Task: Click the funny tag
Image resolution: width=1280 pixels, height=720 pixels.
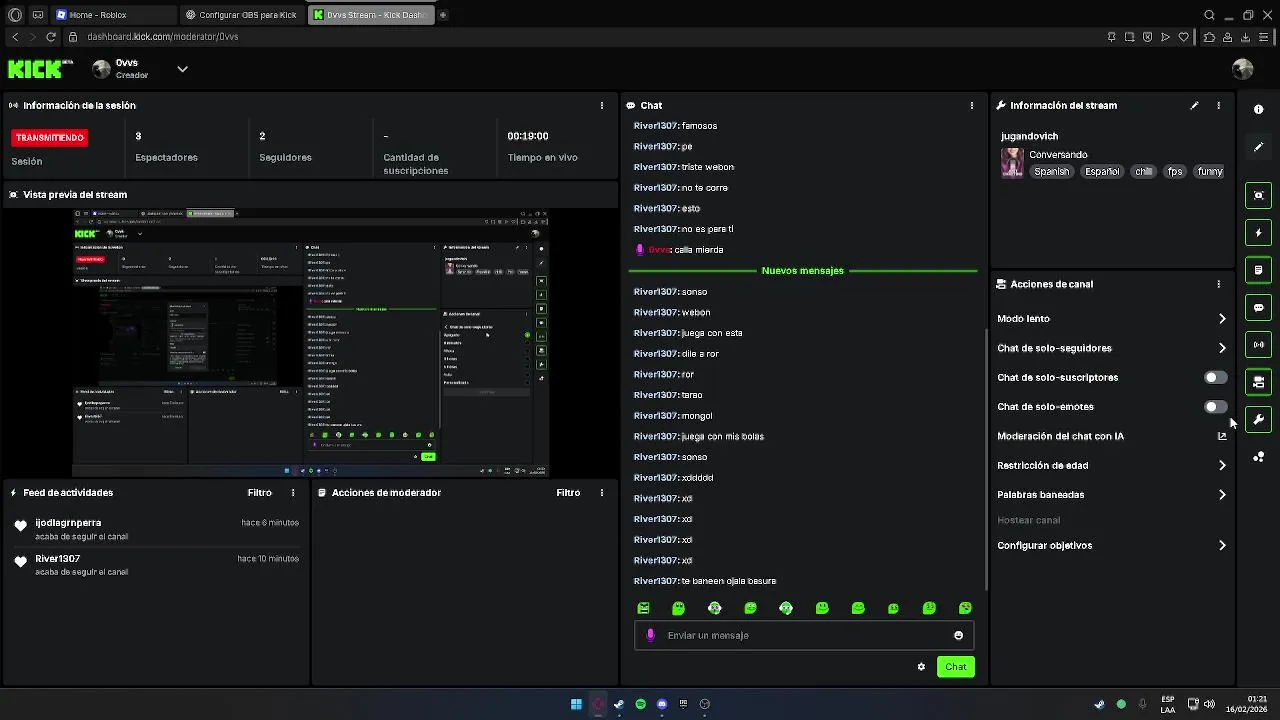Action: (x=1210, y=172)
